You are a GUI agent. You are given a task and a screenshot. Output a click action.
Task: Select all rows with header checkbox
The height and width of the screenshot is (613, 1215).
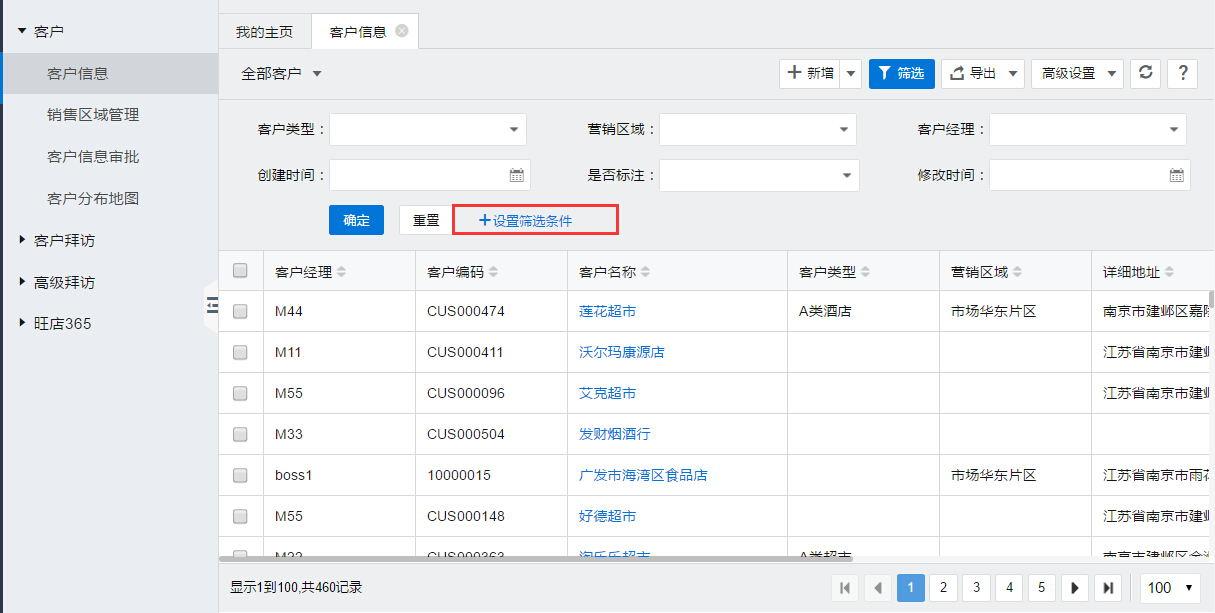[x=240, y=270]
